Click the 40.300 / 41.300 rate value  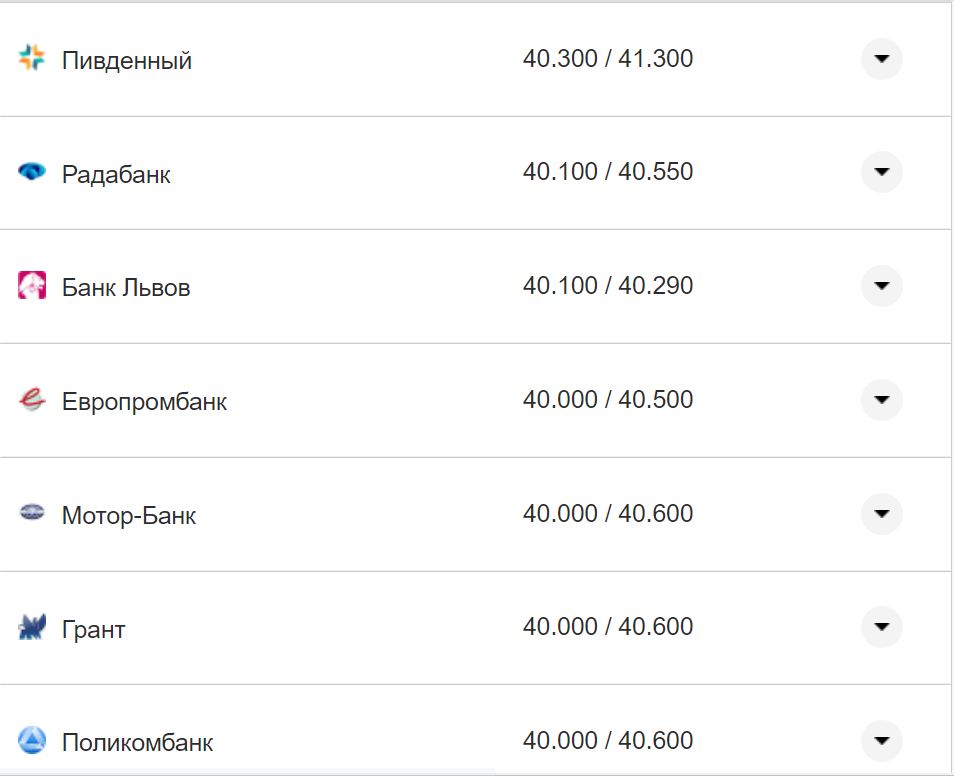607,59
